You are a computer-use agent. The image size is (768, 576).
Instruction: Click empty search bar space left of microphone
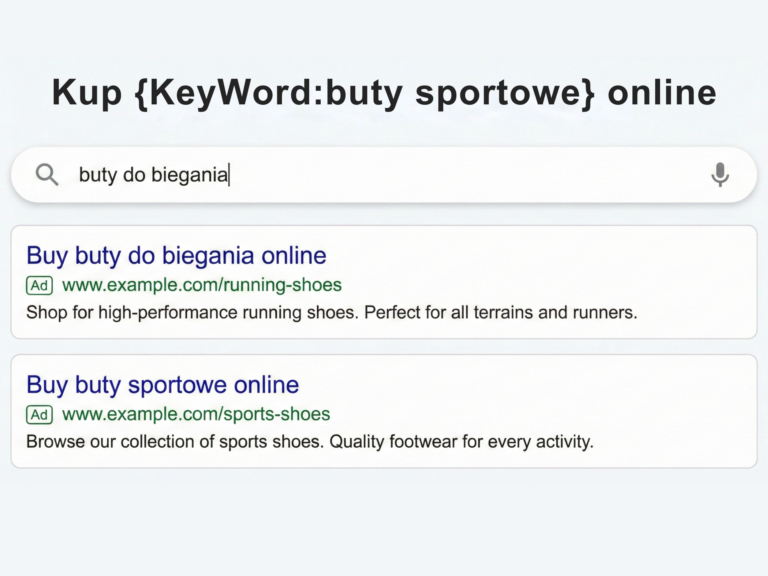point(500,175)
